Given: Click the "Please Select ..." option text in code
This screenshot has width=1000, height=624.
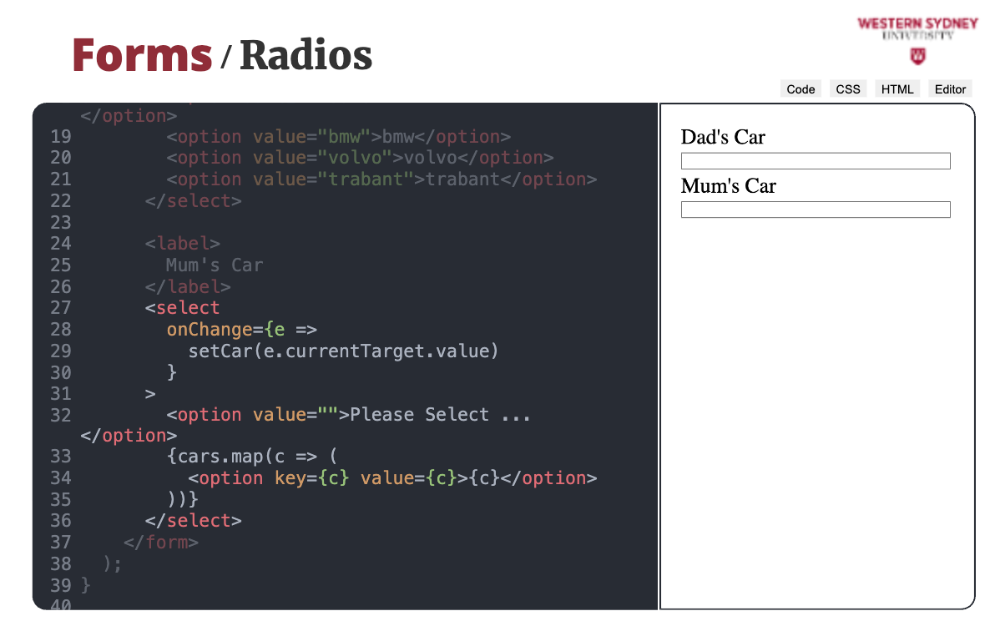Looking at the screenshot, I should (x=439, y=415).
